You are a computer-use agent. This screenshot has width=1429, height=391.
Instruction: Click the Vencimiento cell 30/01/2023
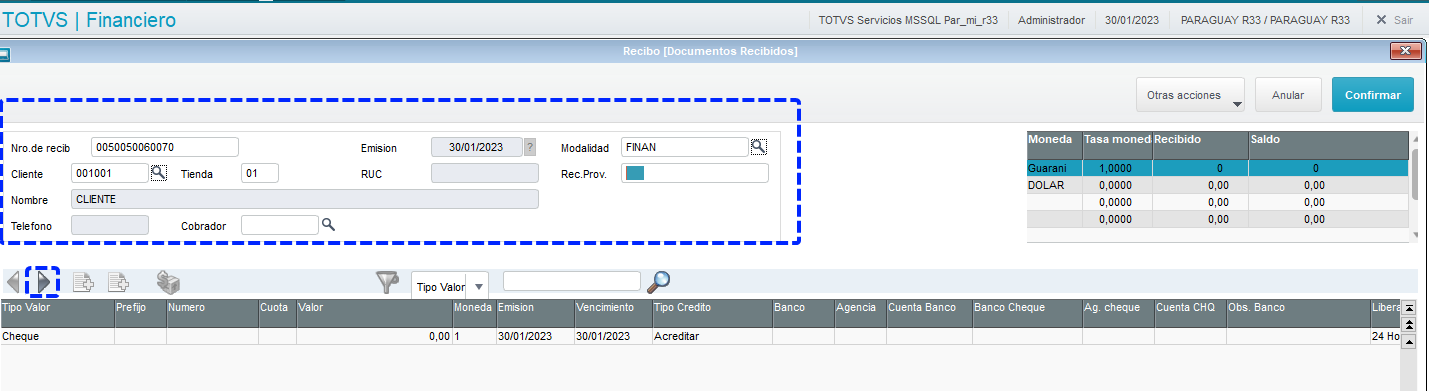(613, 337)
